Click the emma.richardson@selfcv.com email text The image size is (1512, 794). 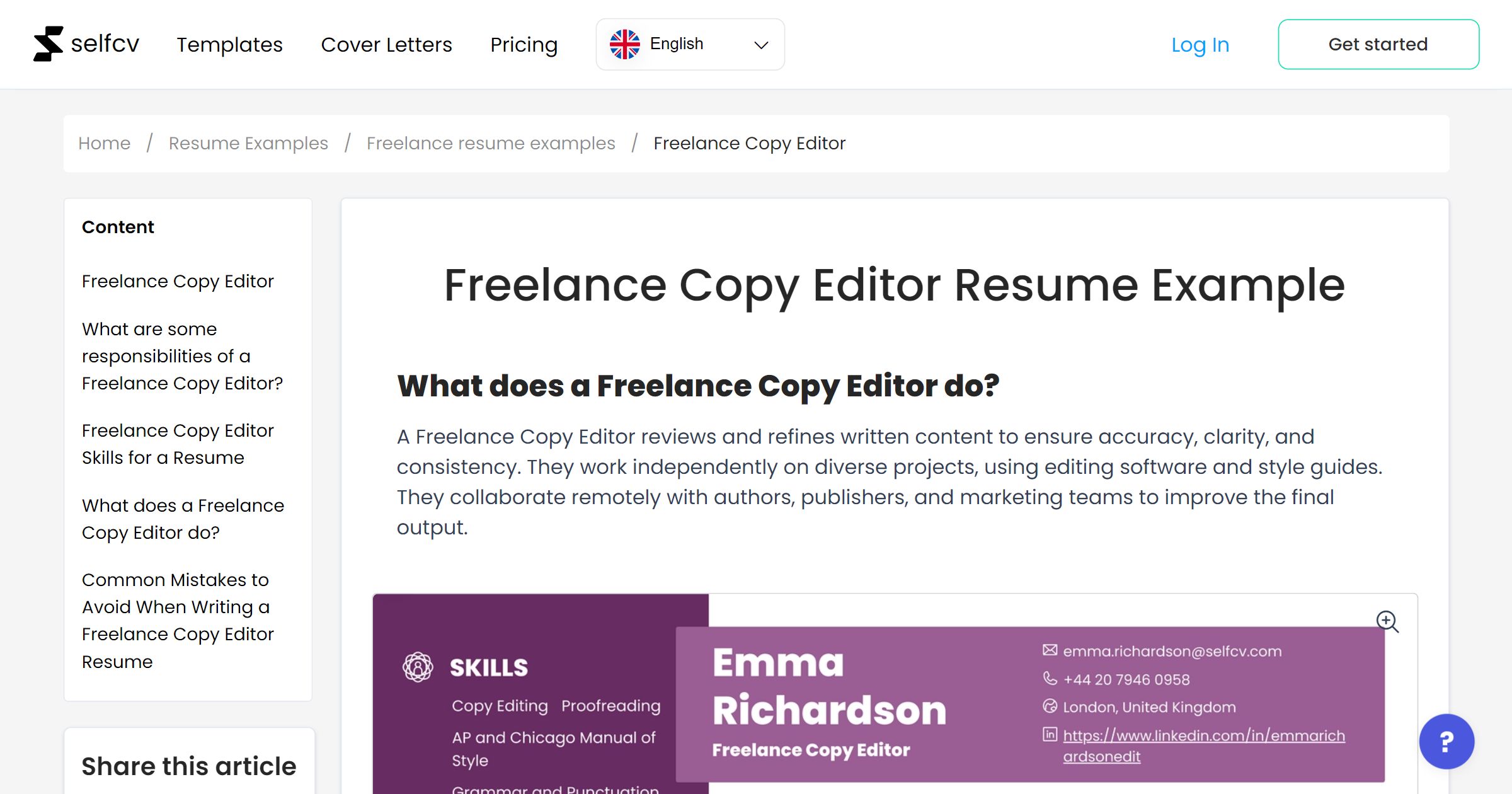coord(1172,651)
